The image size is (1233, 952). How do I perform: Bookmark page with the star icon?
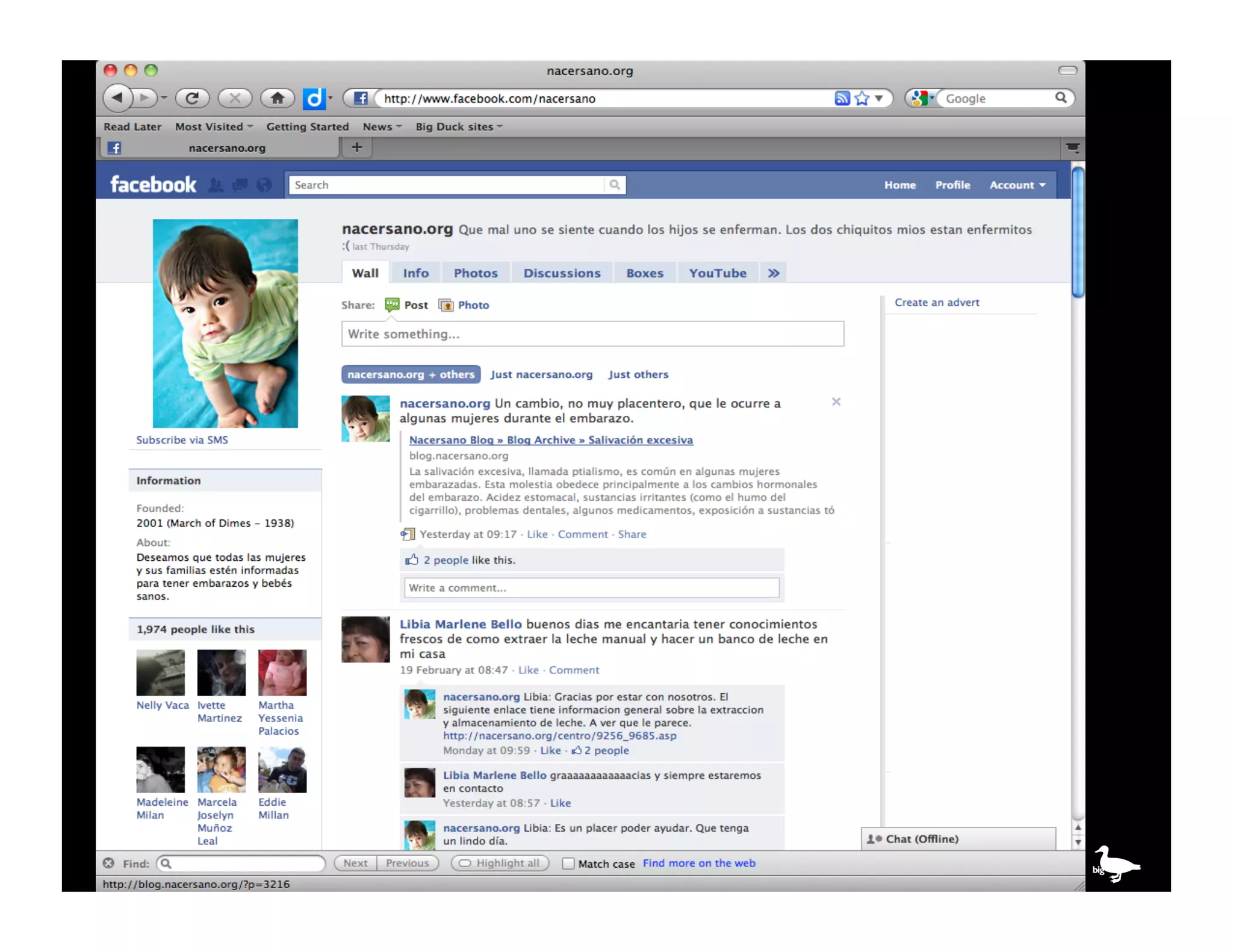pos(862,98)
